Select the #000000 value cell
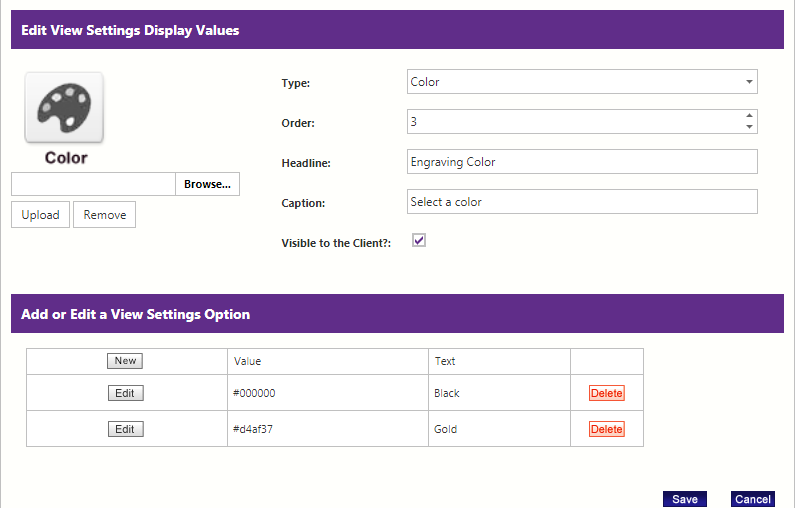This screenshot has width=795, height=515. 326,393
